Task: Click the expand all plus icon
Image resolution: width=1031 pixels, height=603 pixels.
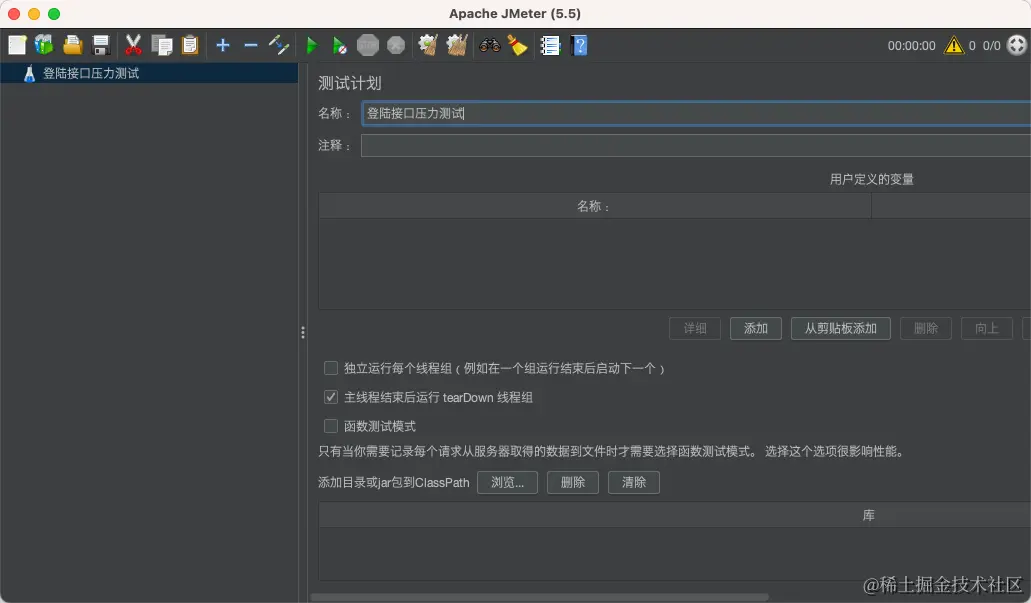Action: 222,45
